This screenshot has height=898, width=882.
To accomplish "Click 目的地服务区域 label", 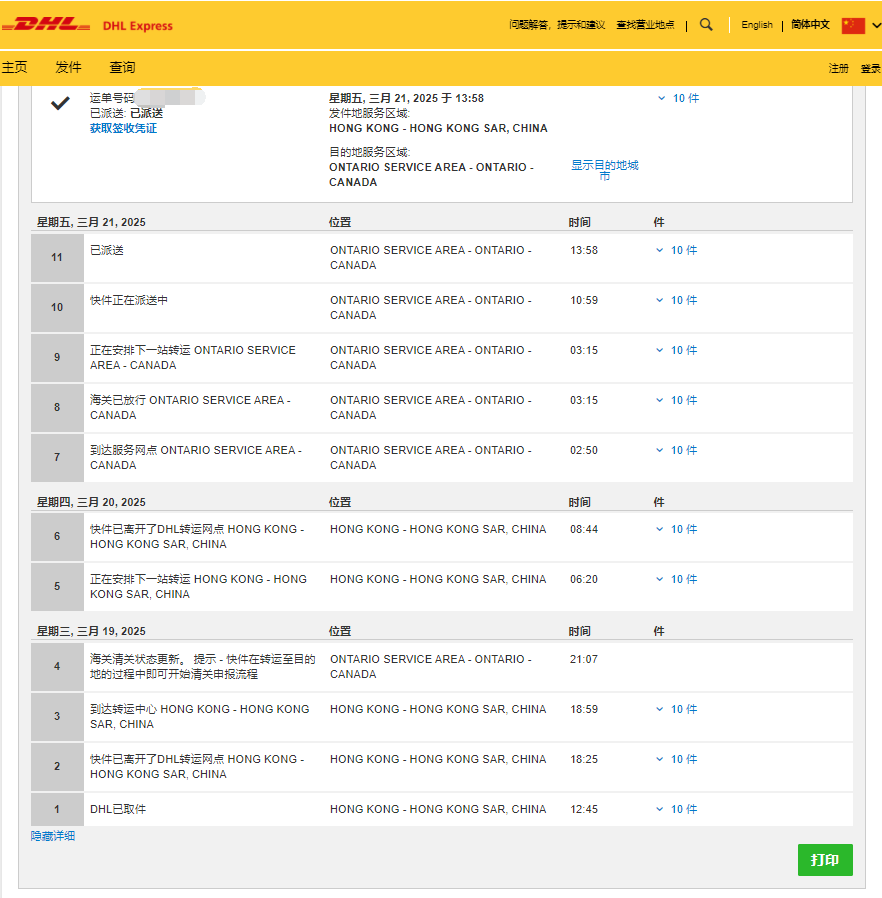I will [x=369, y=152].
